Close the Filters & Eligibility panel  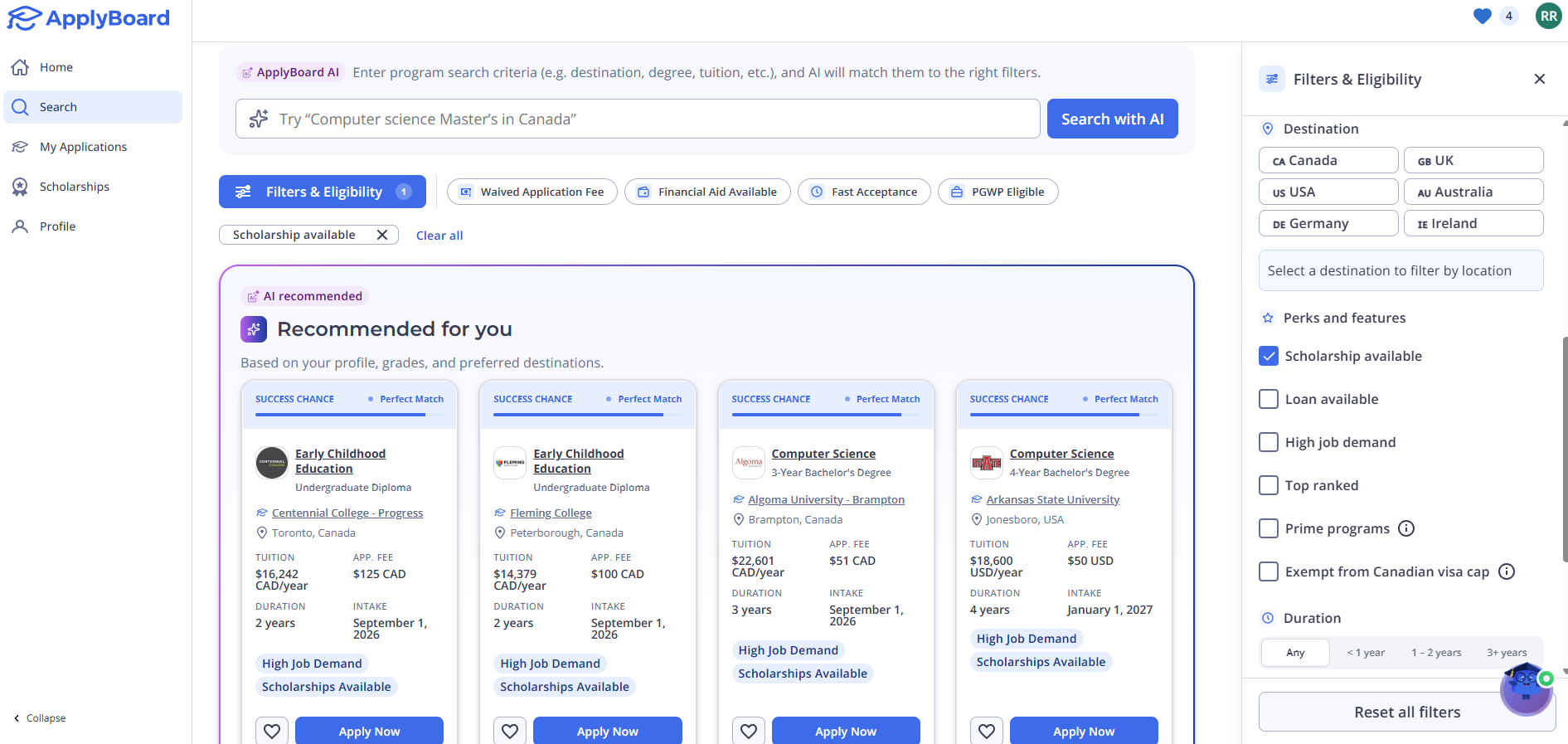(x=1540, y=79)
